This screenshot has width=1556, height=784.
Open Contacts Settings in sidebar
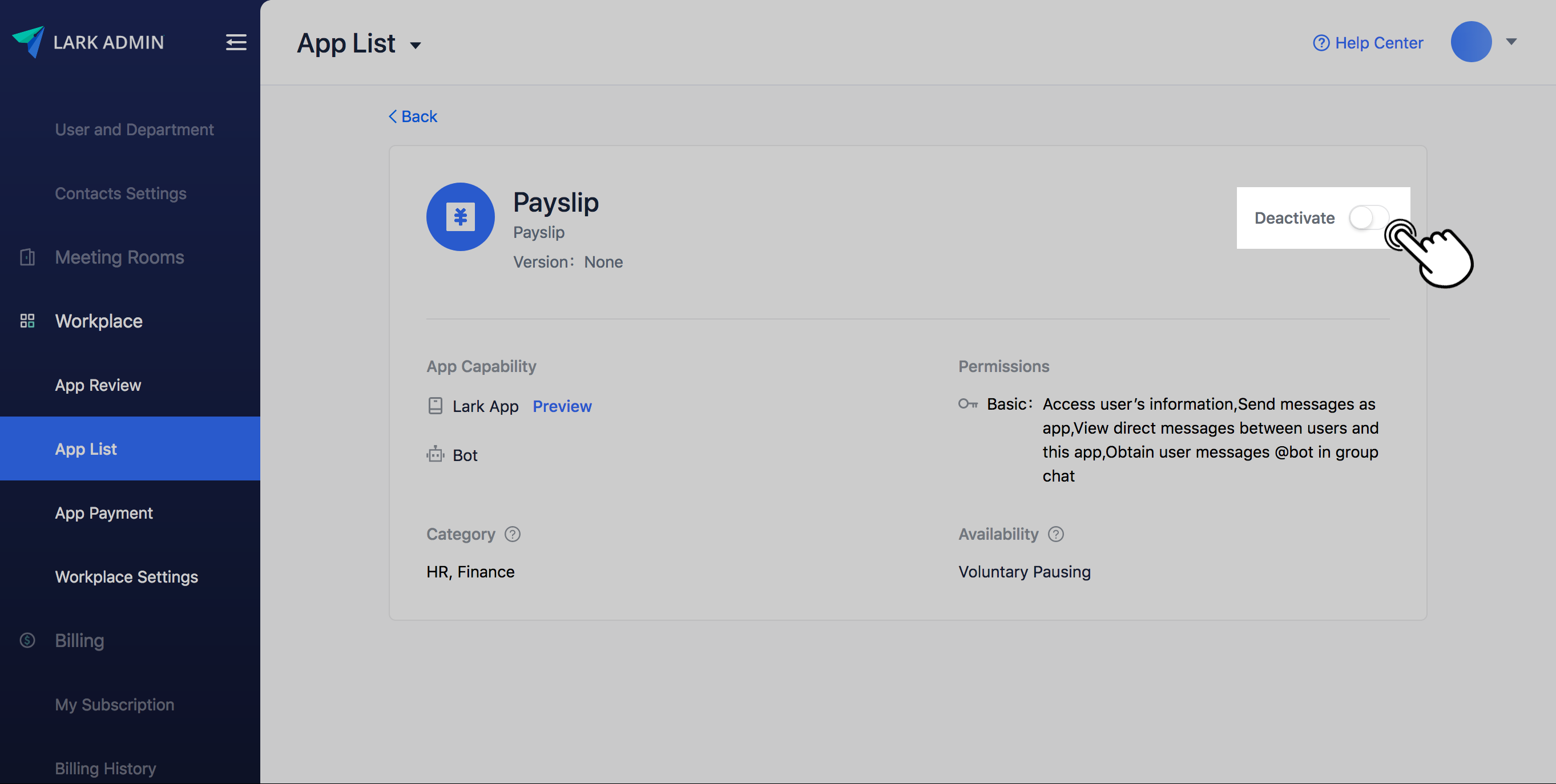[x=121, y=193]
